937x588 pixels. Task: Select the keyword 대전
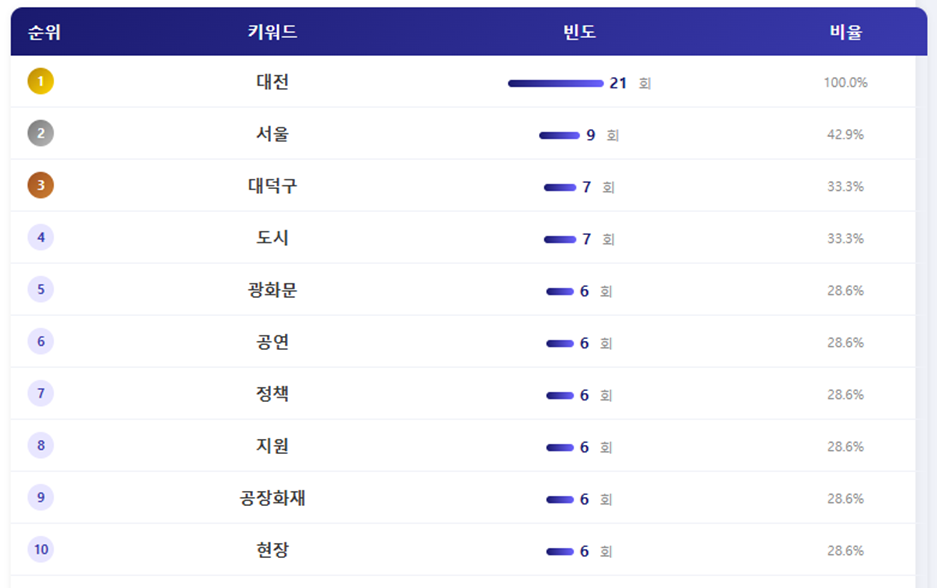tap(272, 82)
